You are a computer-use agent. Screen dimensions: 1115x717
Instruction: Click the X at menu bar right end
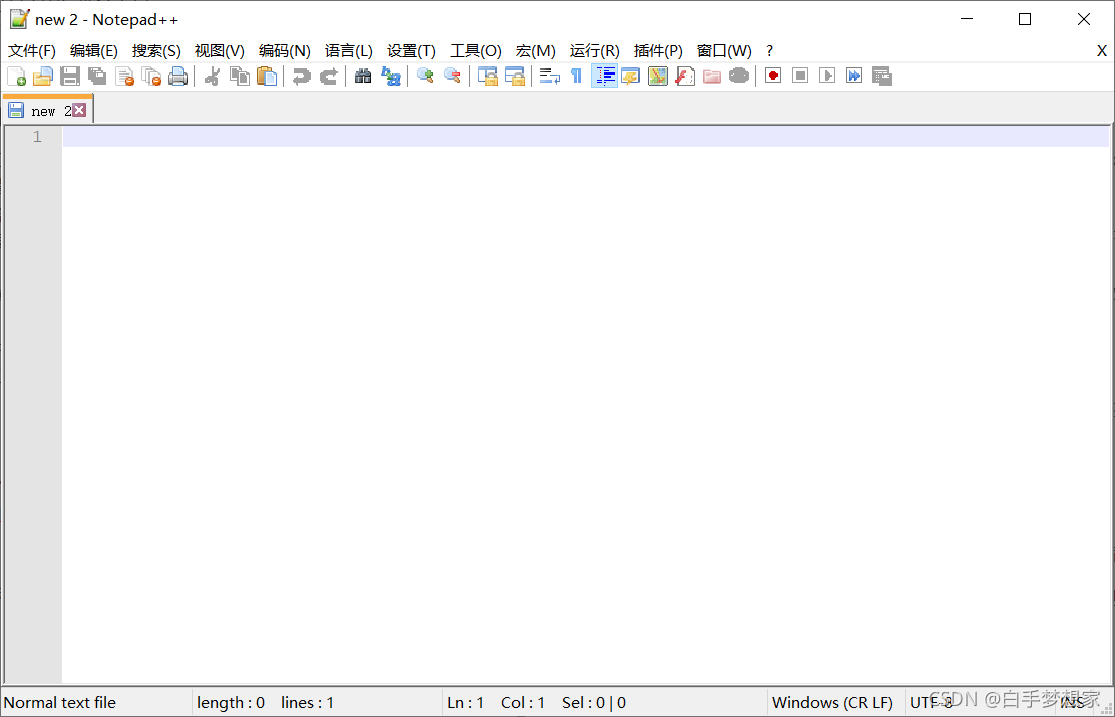pyautogui.click(x=1101, y=51)
